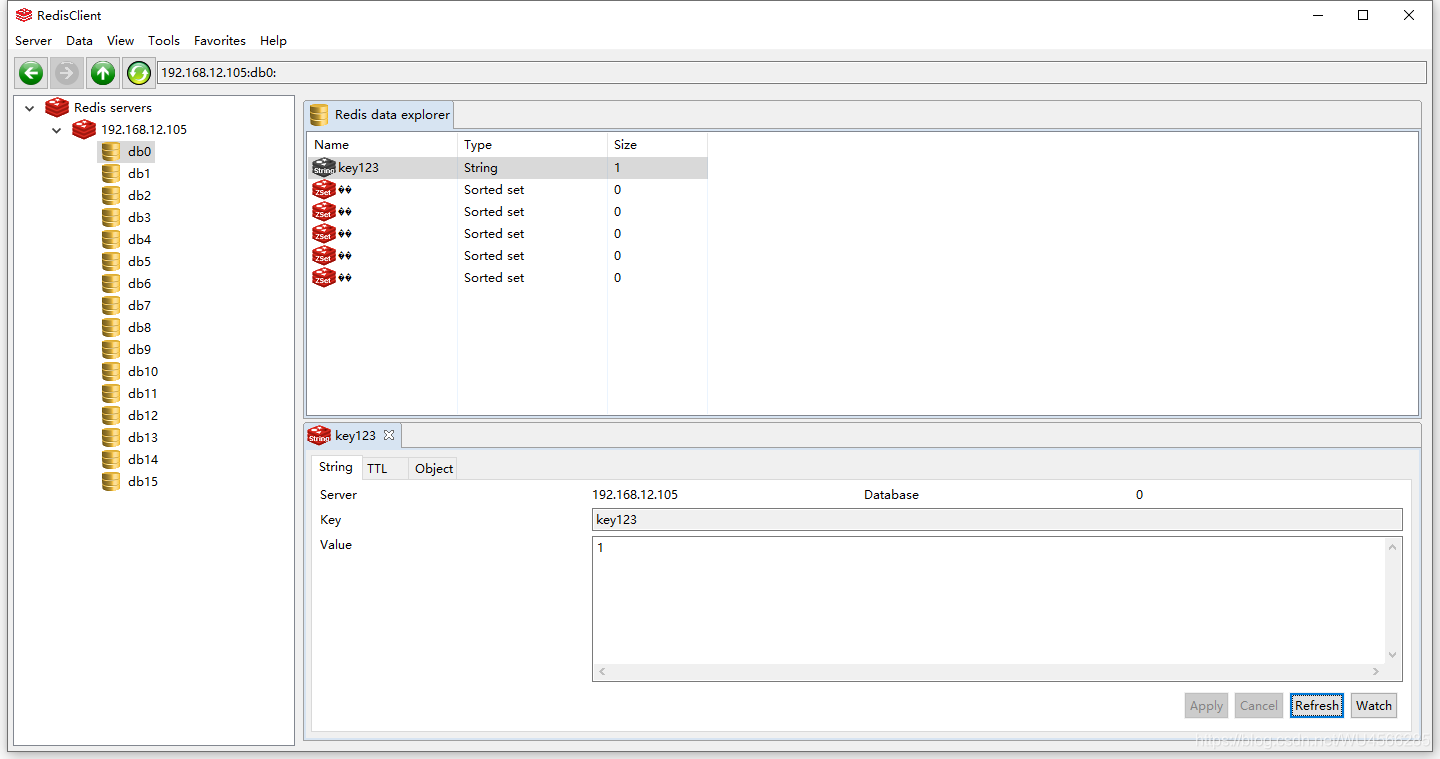Click the green up arrow toolbar icon
The height and width of the screenshot is (759, 1440).
click(103, 73)
